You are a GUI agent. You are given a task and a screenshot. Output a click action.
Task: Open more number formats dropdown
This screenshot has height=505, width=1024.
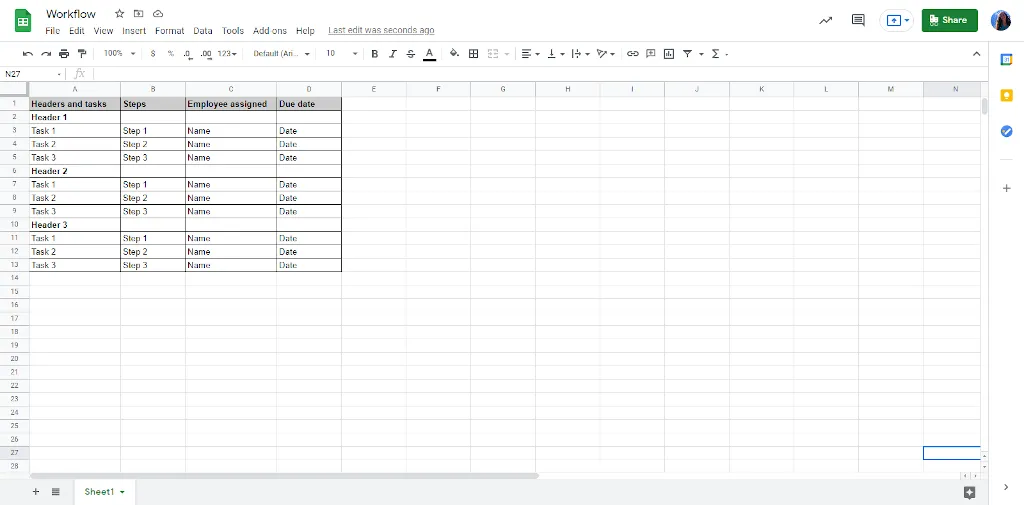pyautogui.click(x=227, y=54)
